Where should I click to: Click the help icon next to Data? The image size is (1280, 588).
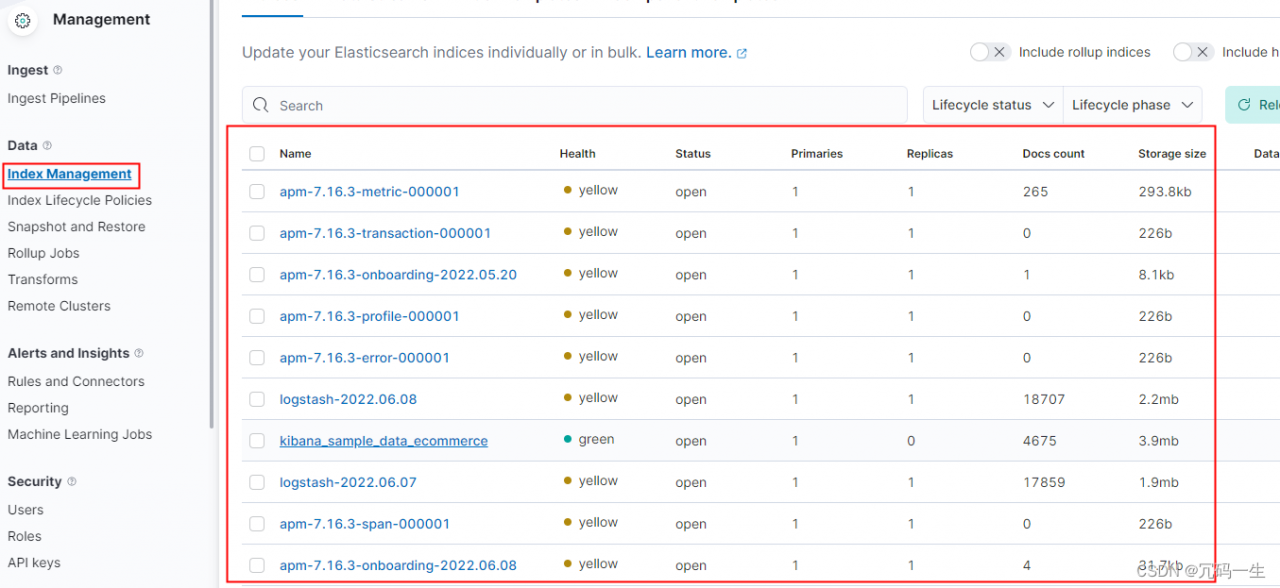point(47,146)
